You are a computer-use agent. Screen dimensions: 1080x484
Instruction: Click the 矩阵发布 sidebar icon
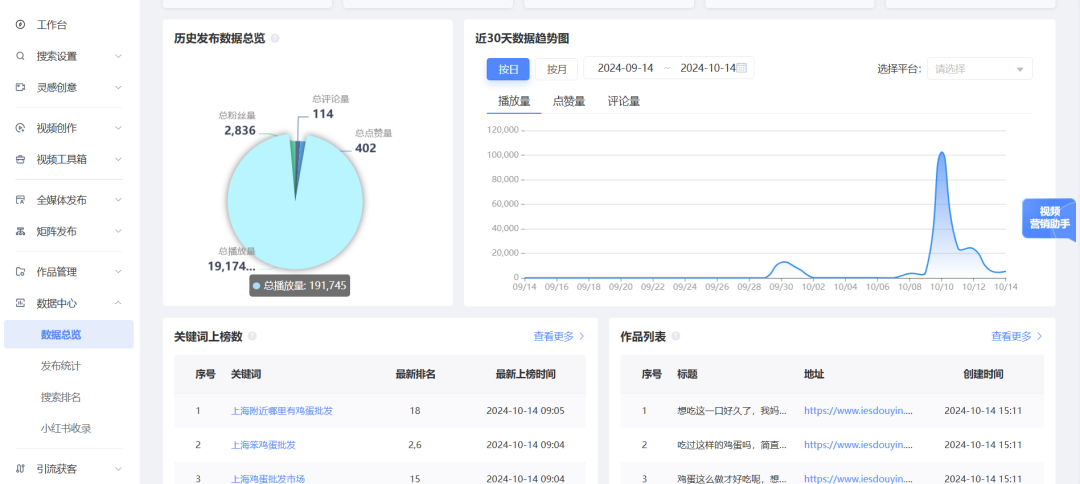[20, 231]
